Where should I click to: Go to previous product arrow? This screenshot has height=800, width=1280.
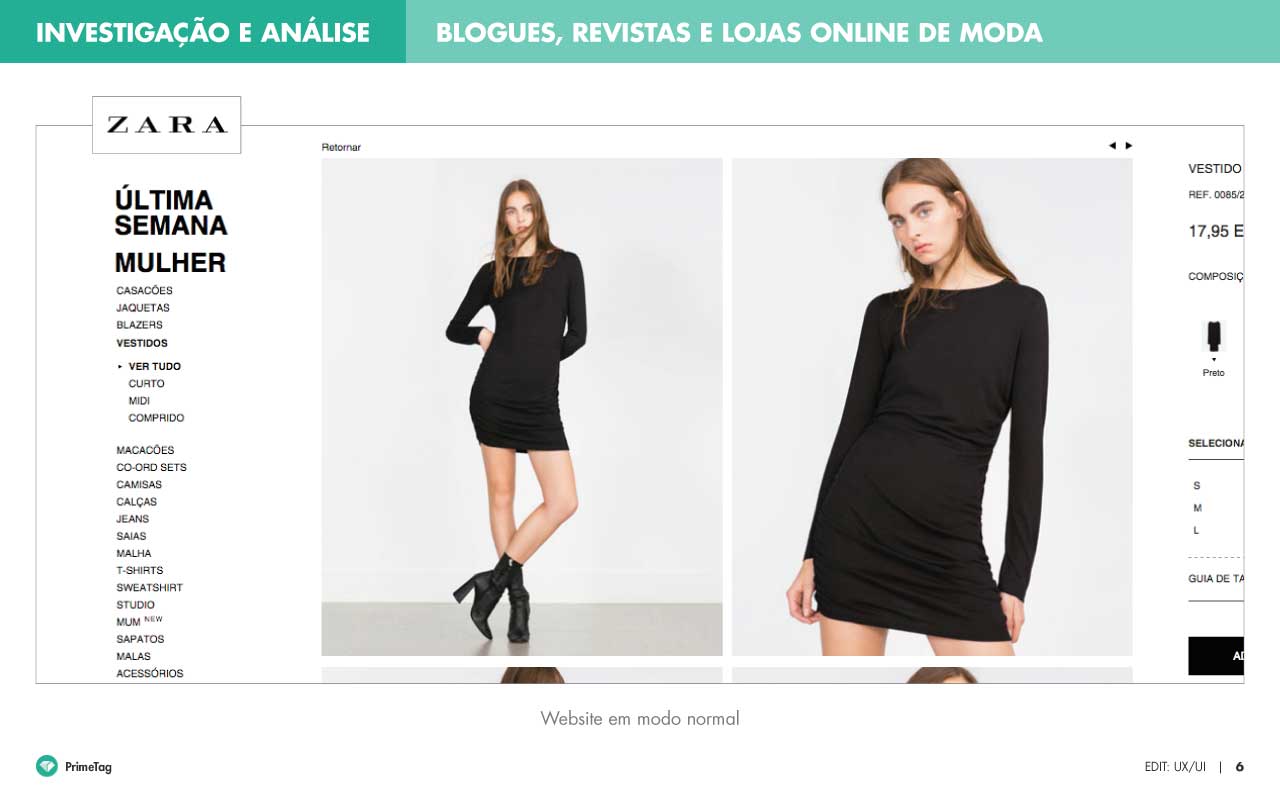pos(1112,146)
